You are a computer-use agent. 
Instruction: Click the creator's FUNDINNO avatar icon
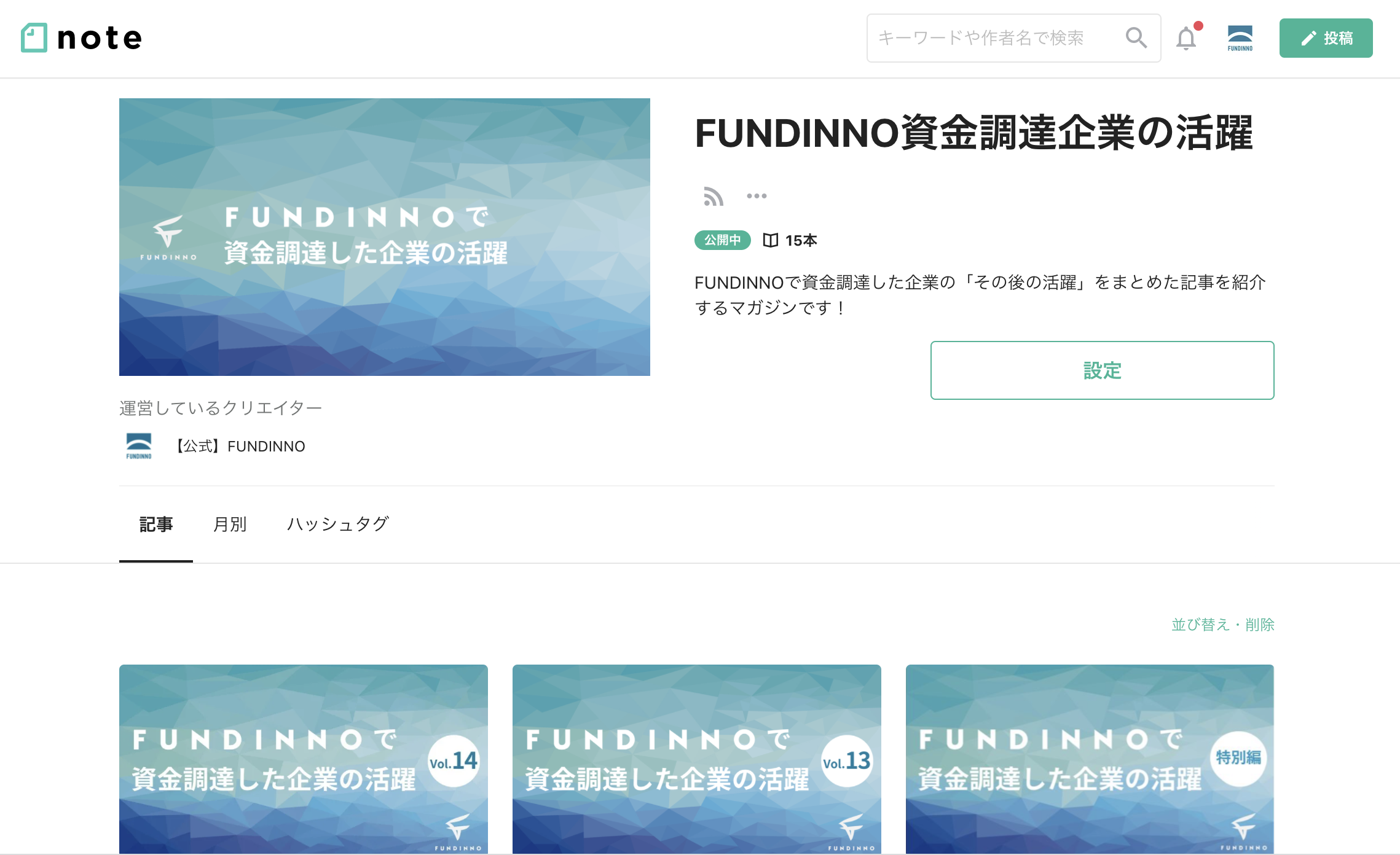tap(139, 446)
